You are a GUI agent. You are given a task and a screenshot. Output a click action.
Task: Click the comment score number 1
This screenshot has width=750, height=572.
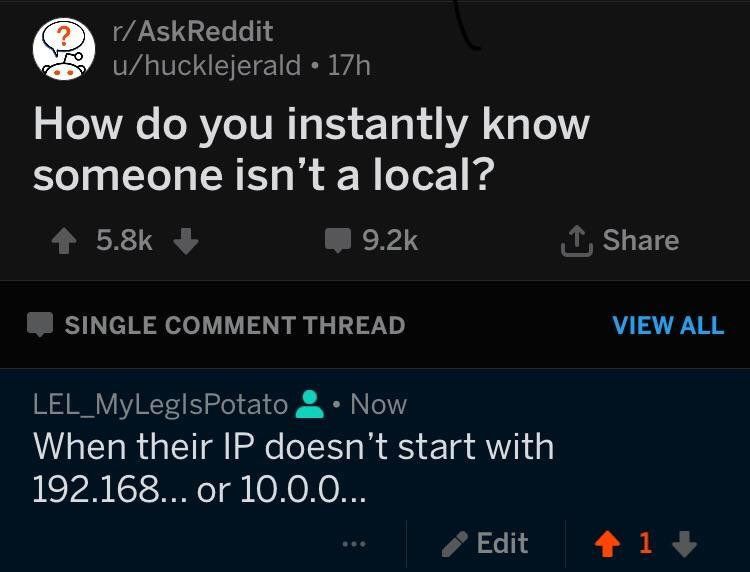pyautogui.click(x=645, y=543)
